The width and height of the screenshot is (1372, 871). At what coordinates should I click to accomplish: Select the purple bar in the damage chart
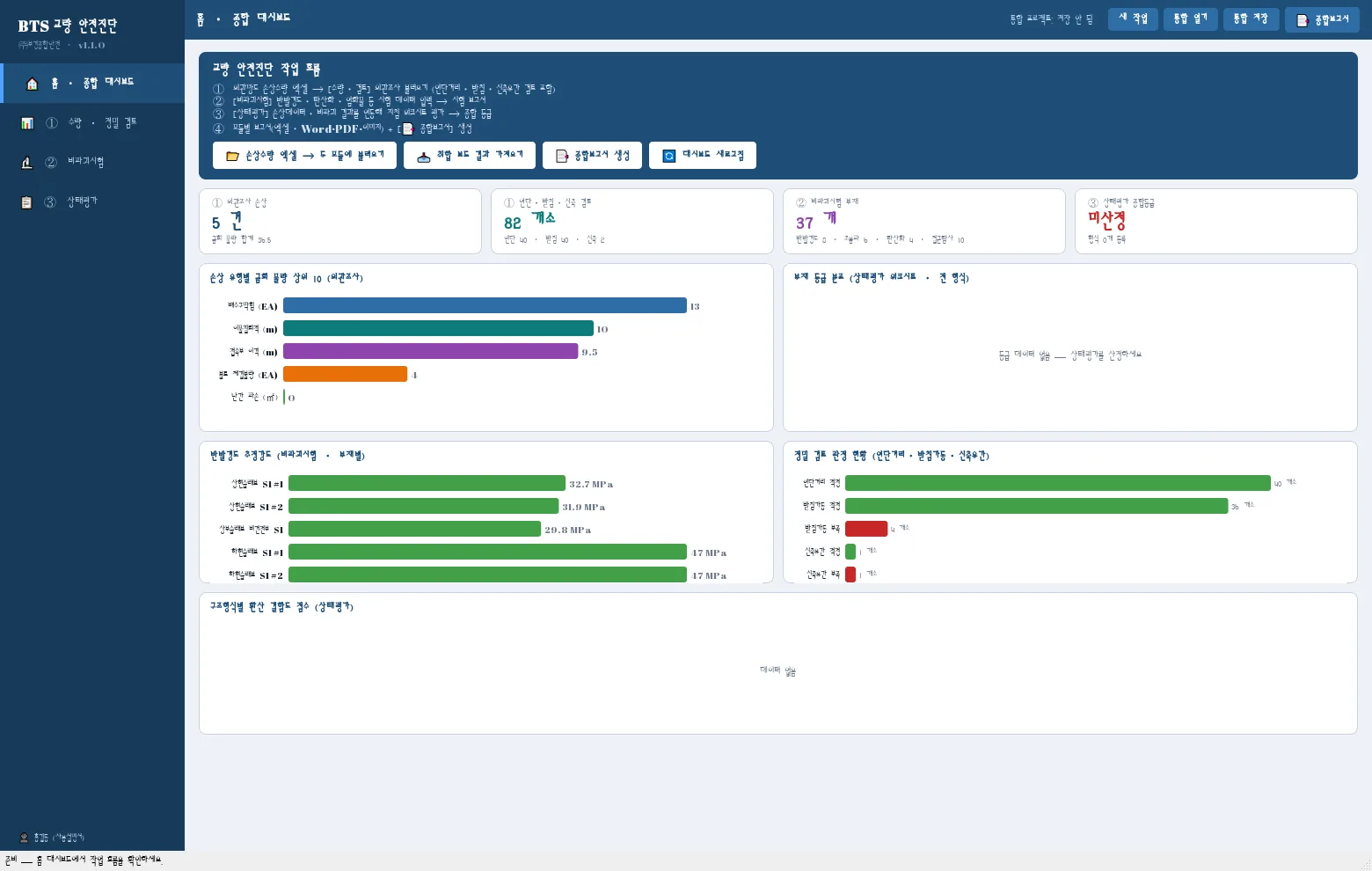[430, 351]
